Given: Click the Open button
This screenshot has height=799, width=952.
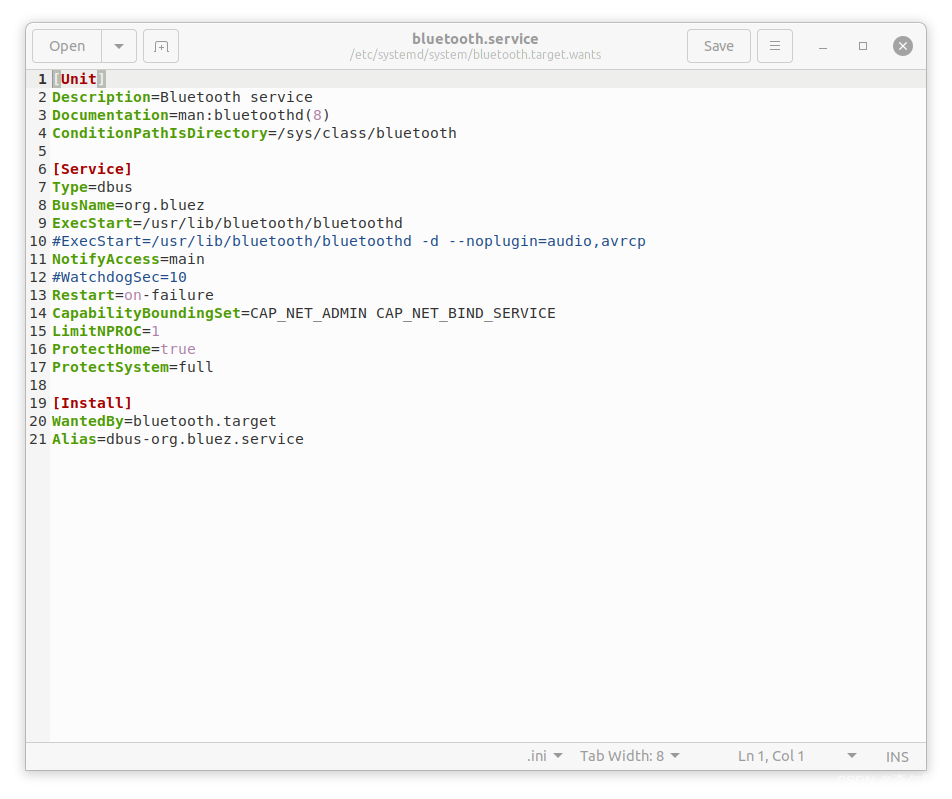Looking at the screenshot, I should tap(67, 46).
